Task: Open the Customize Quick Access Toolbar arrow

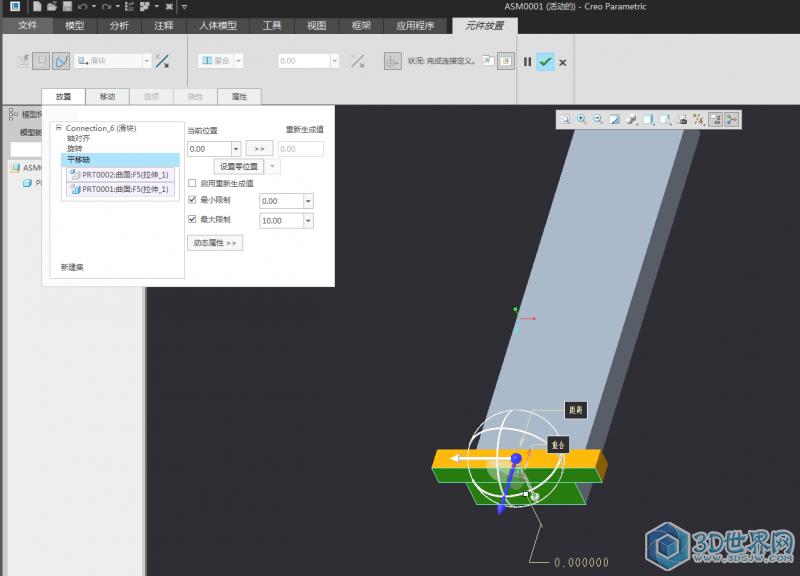Action: [x=184, y=7]
